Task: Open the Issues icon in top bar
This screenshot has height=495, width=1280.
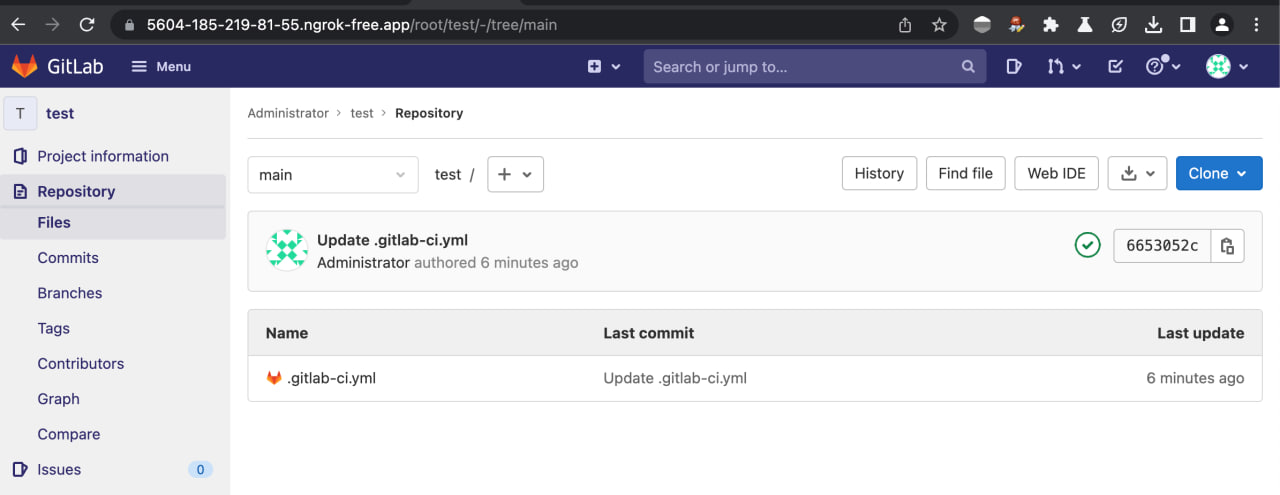Action: tap(1013, 66)
